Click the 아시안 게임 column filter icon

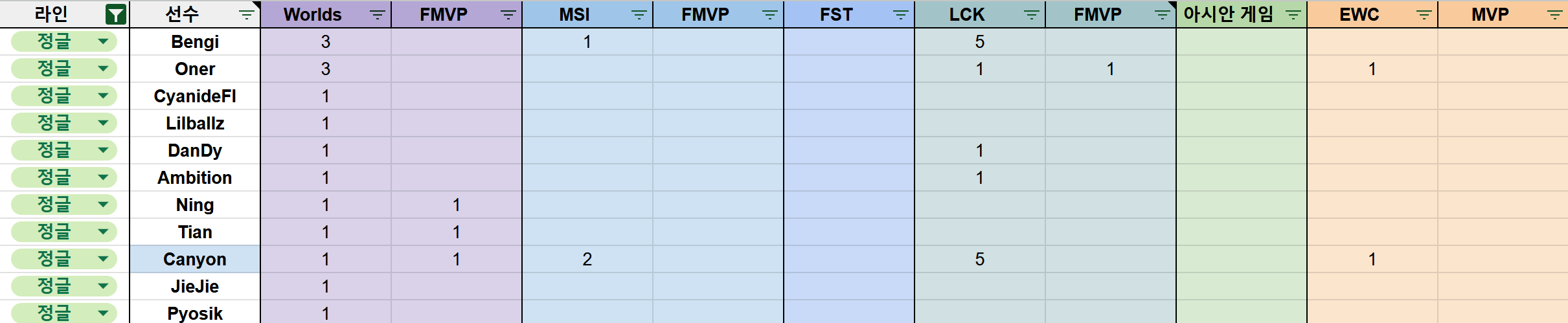(1293, 14)
